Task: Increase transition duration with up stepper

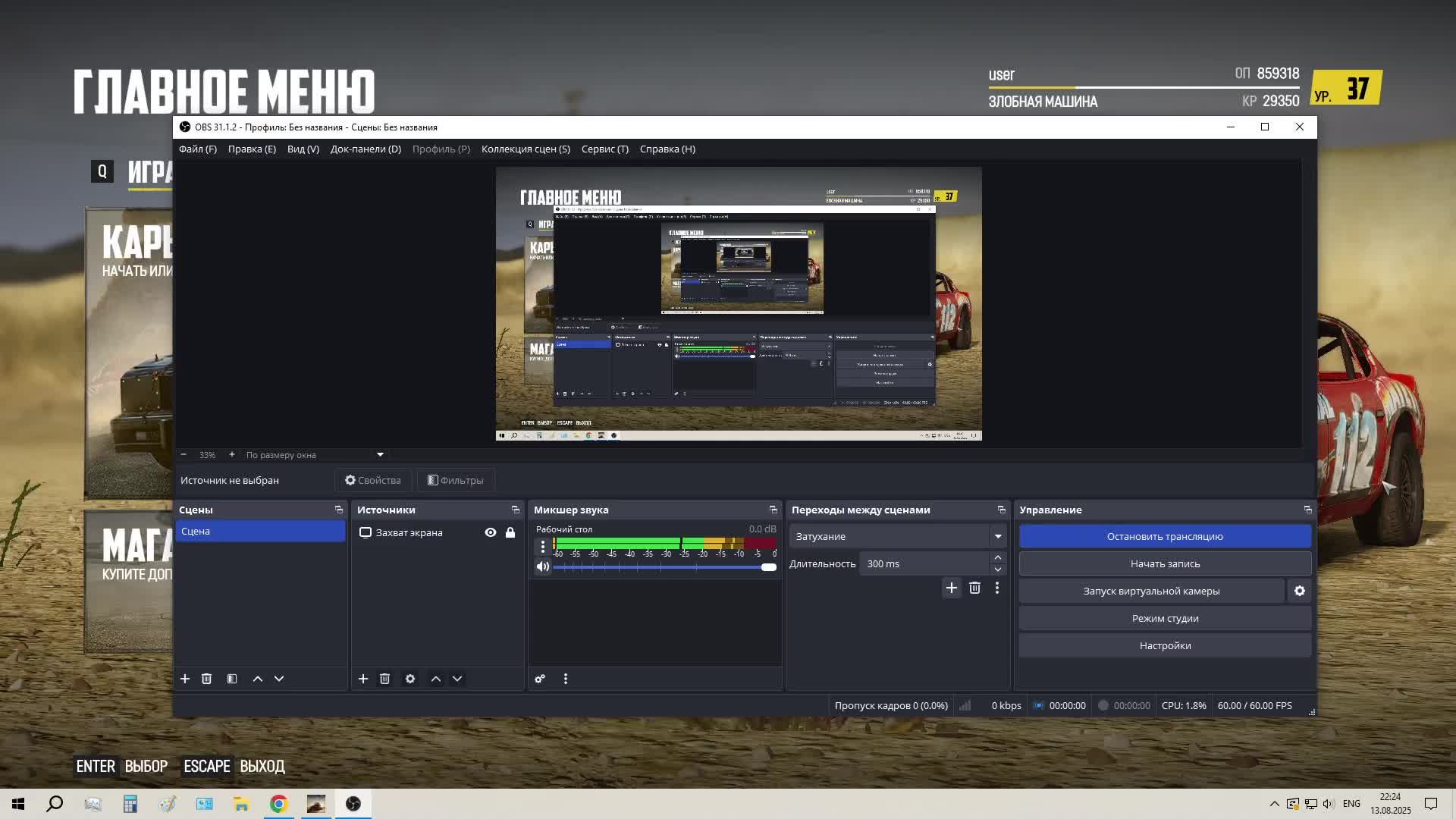Action: coord(998,557)
